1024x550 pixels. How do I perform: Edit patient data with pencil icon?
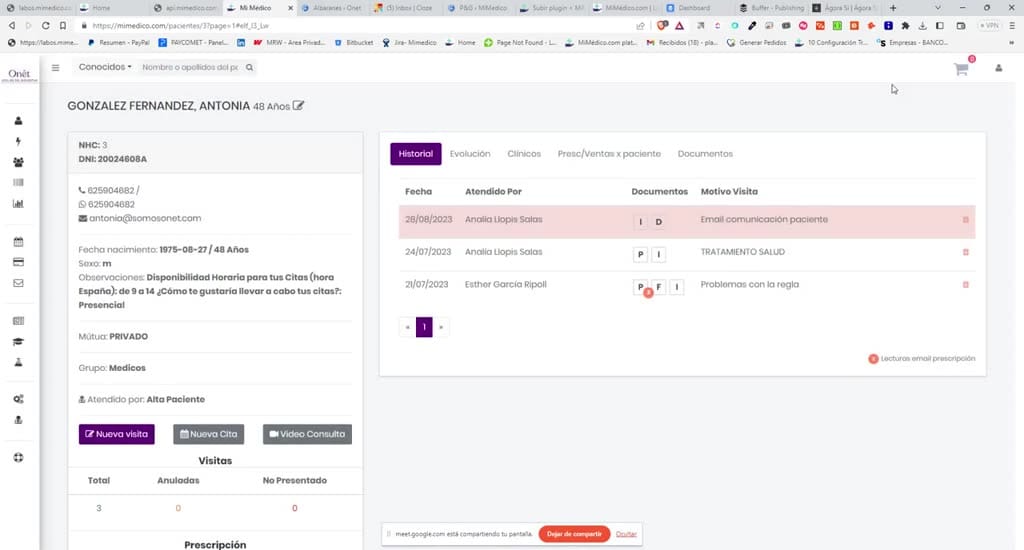click(x=298, y=106)
